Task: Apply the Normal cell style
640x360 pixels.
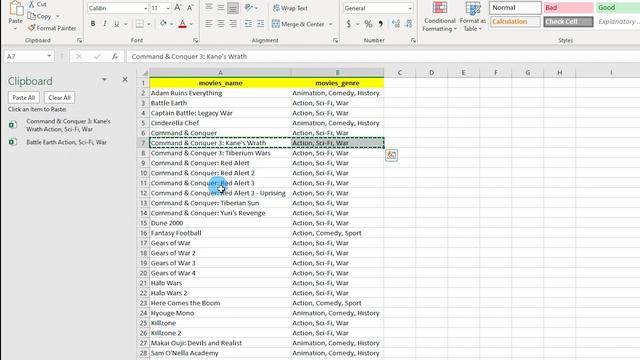Action: point(515,8)
